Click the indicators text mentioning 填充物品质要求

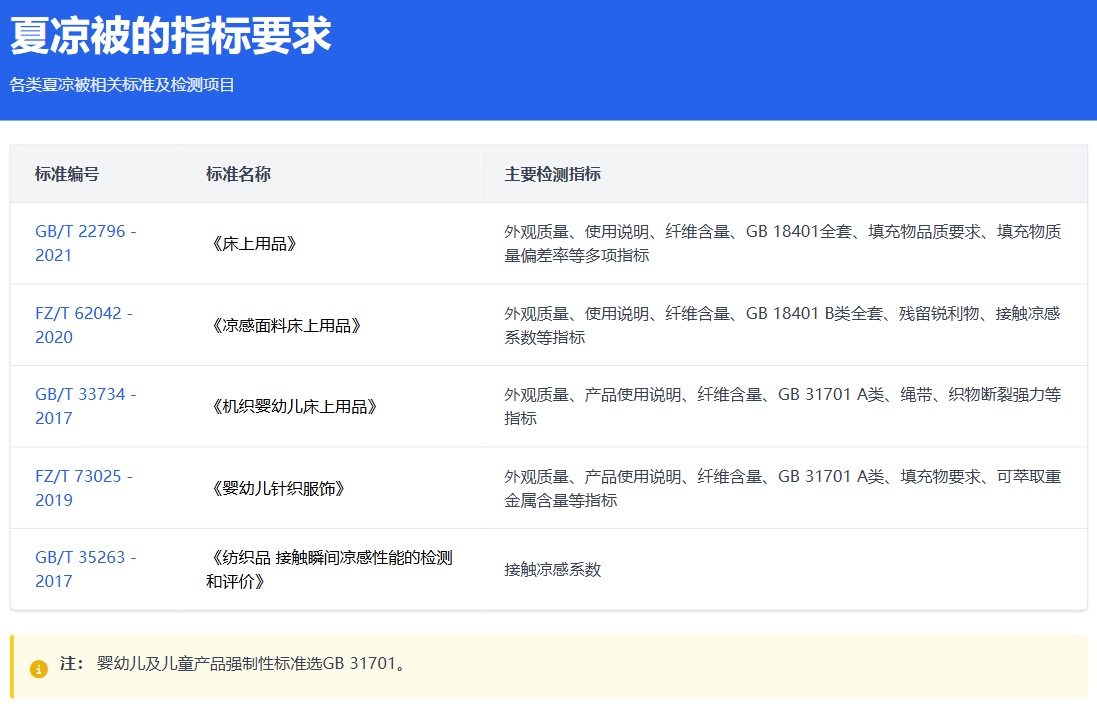tap(782, 243)
